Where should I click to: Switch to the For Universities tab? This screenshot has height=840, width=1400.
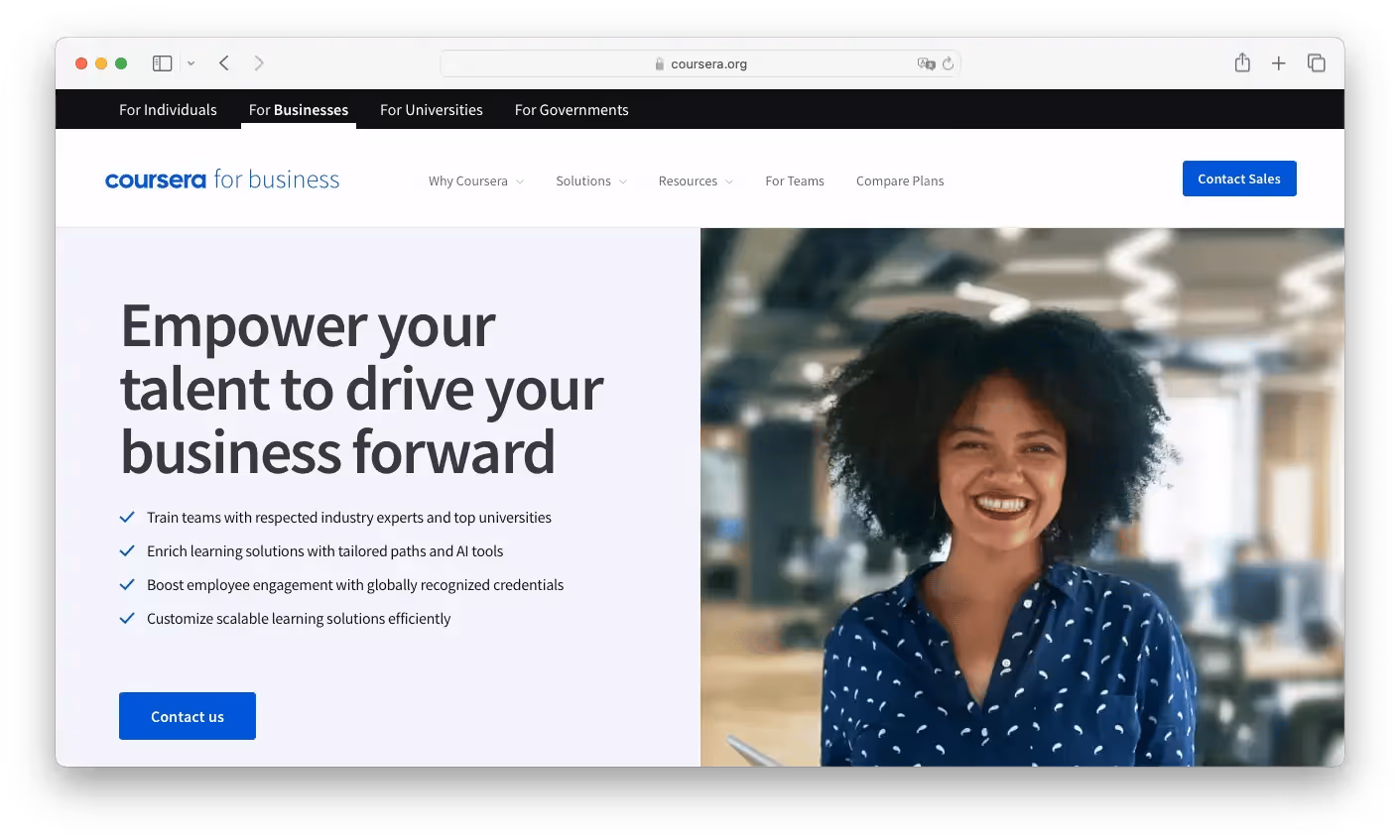[431, 109]
